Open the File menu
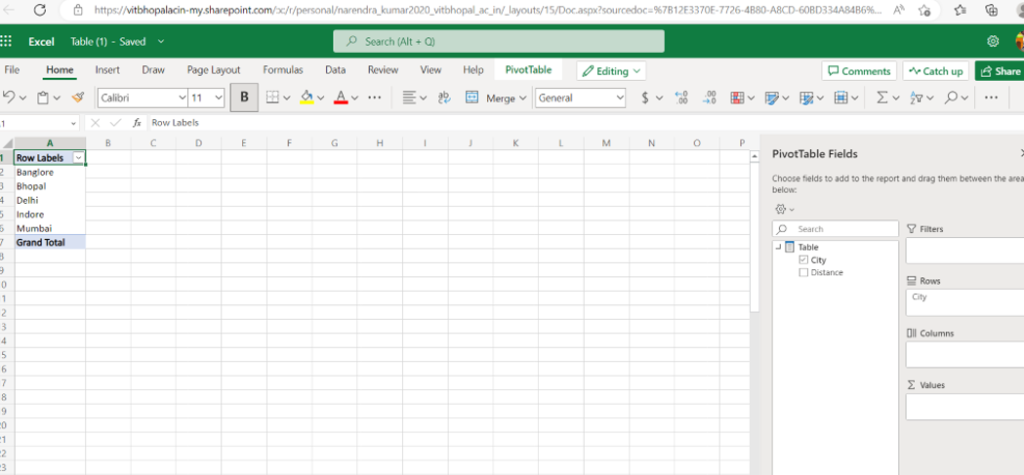This screenshot has height=475, width=1024. [x=12, y=70]
